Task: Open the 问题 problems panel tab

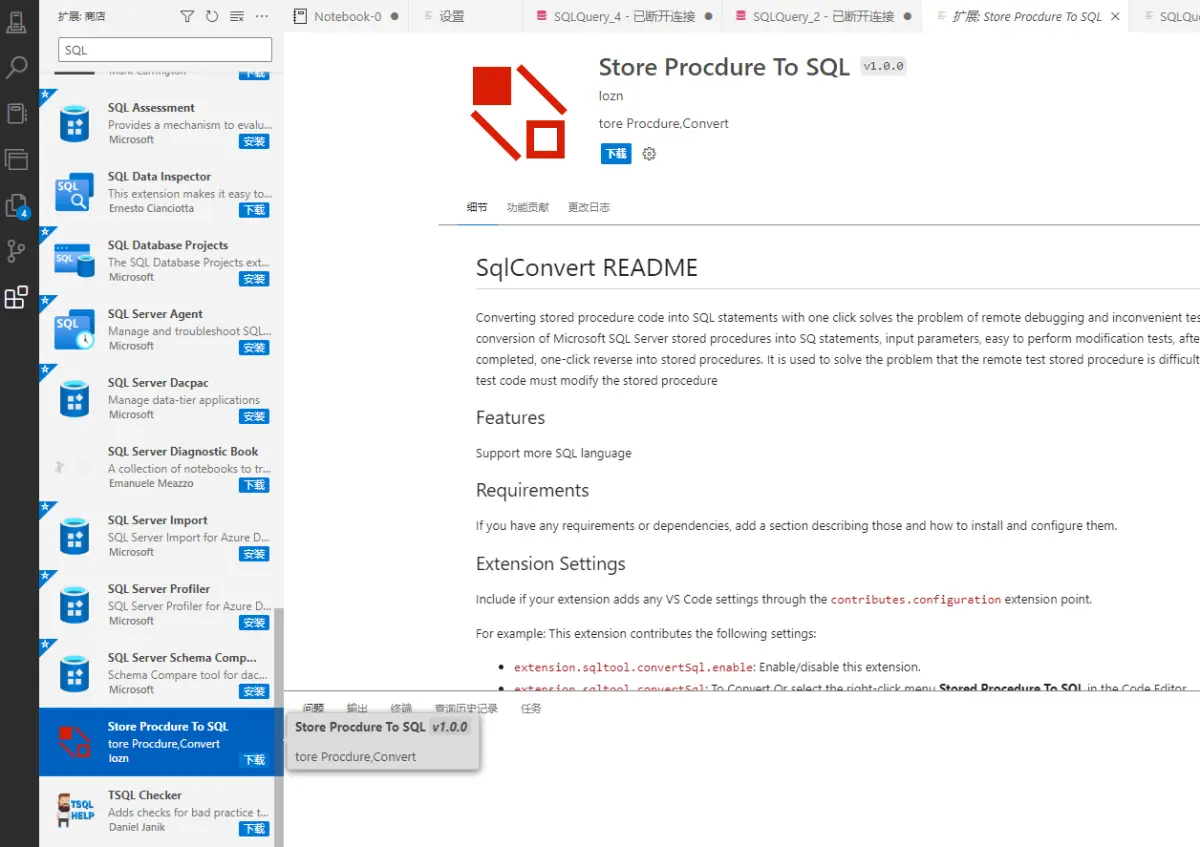Action: [314, 708]
